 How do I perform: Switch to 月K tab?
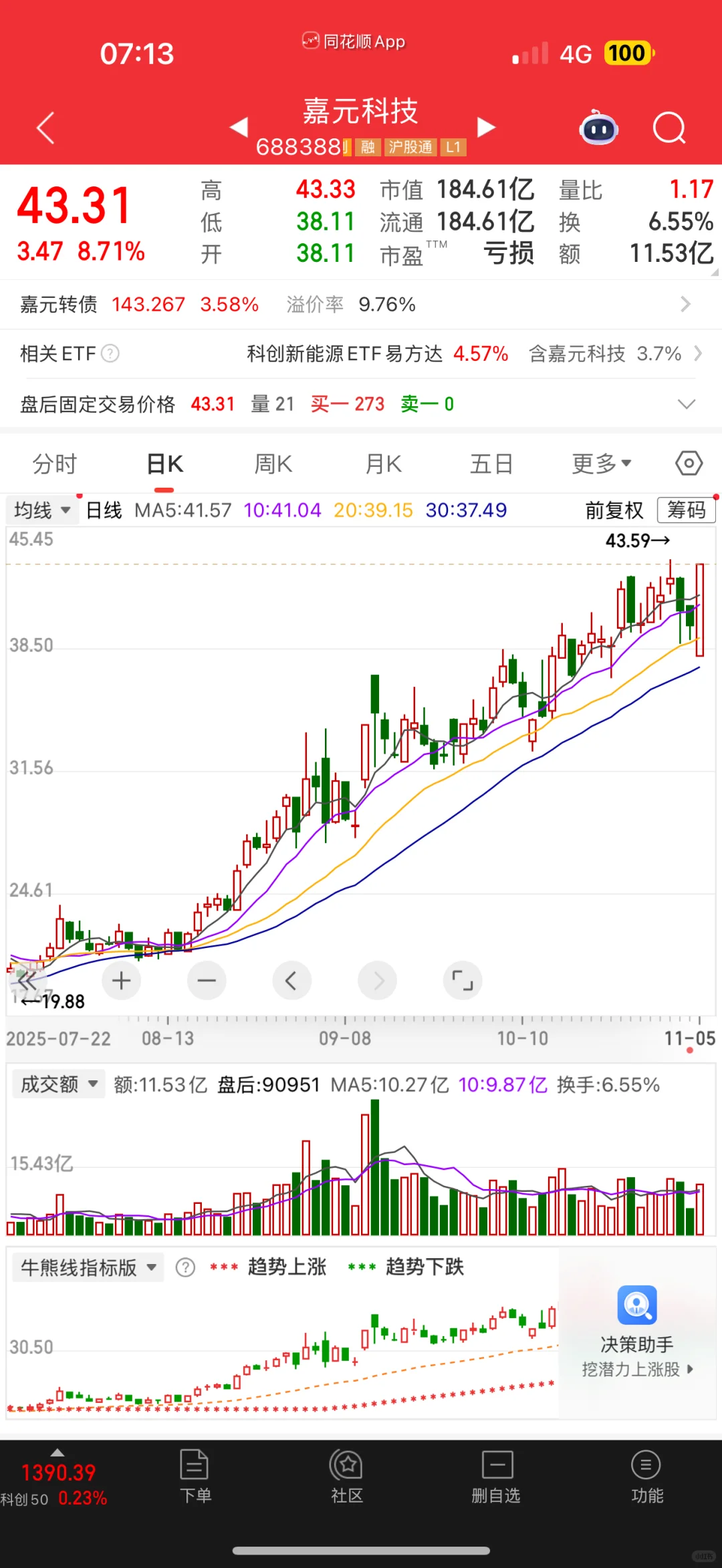pyautogui.click(x=383, y=463)
